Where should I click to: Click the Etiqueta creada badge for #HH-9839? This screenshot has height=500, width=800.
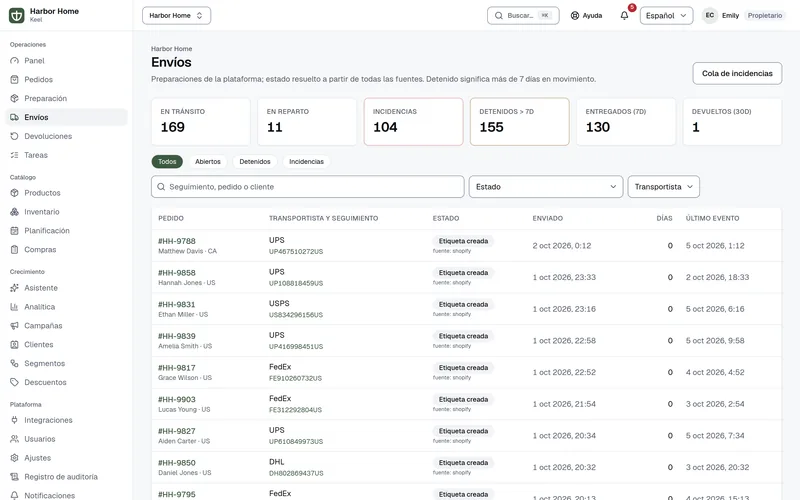click(x=463, y=336)
